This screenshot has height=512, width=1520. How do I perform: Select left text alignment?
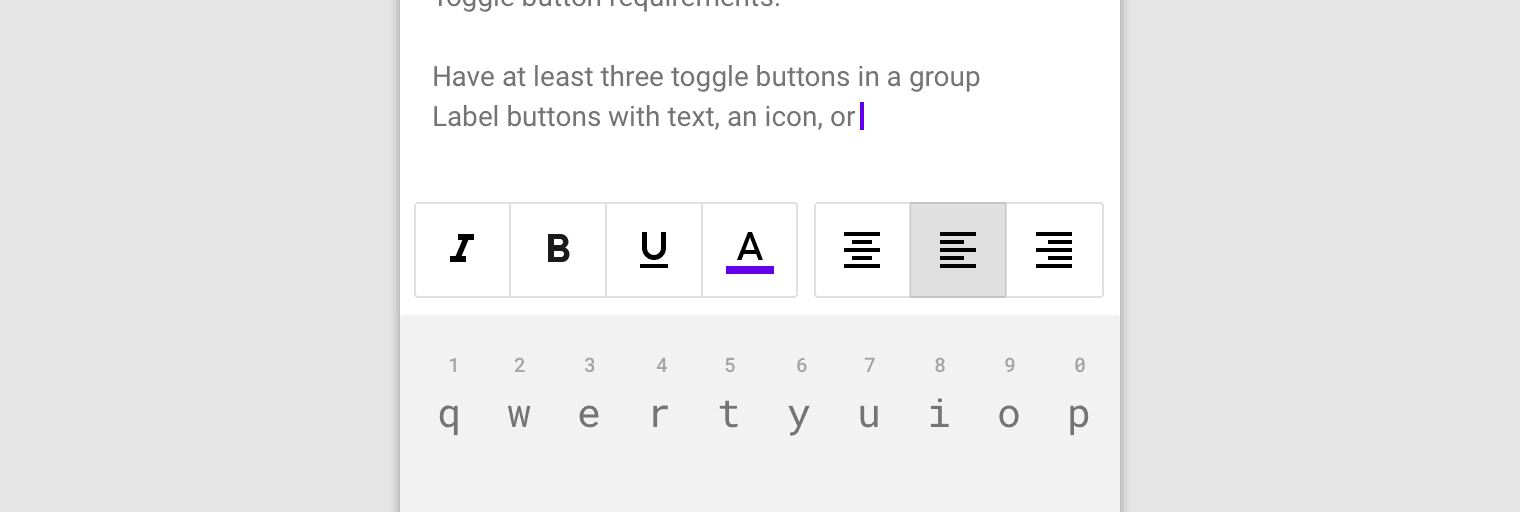point(958,250)
